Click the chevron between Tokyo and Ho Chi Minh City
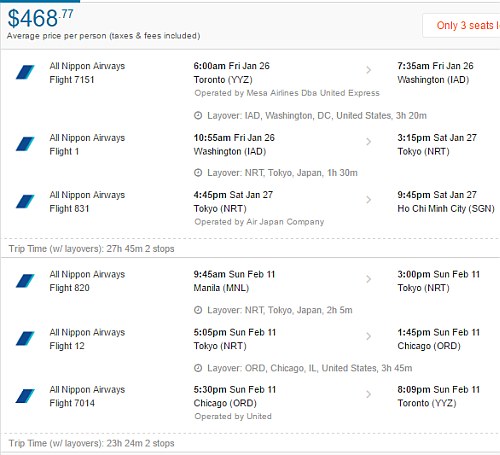500x455 pixels. (x=368, y=200)
